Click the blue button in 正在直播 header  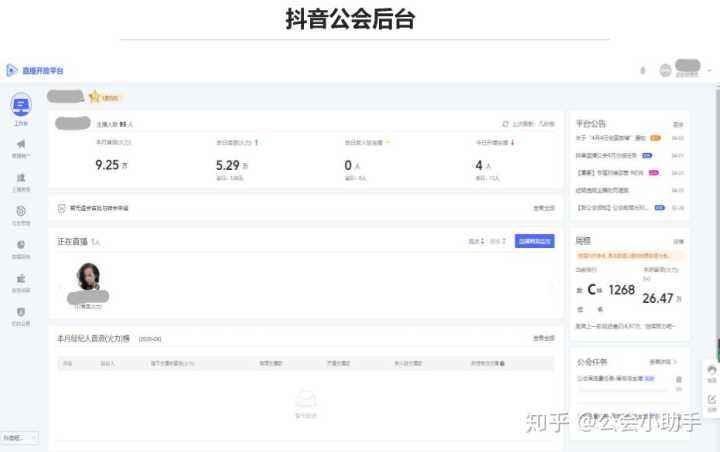tap(534, 241)
